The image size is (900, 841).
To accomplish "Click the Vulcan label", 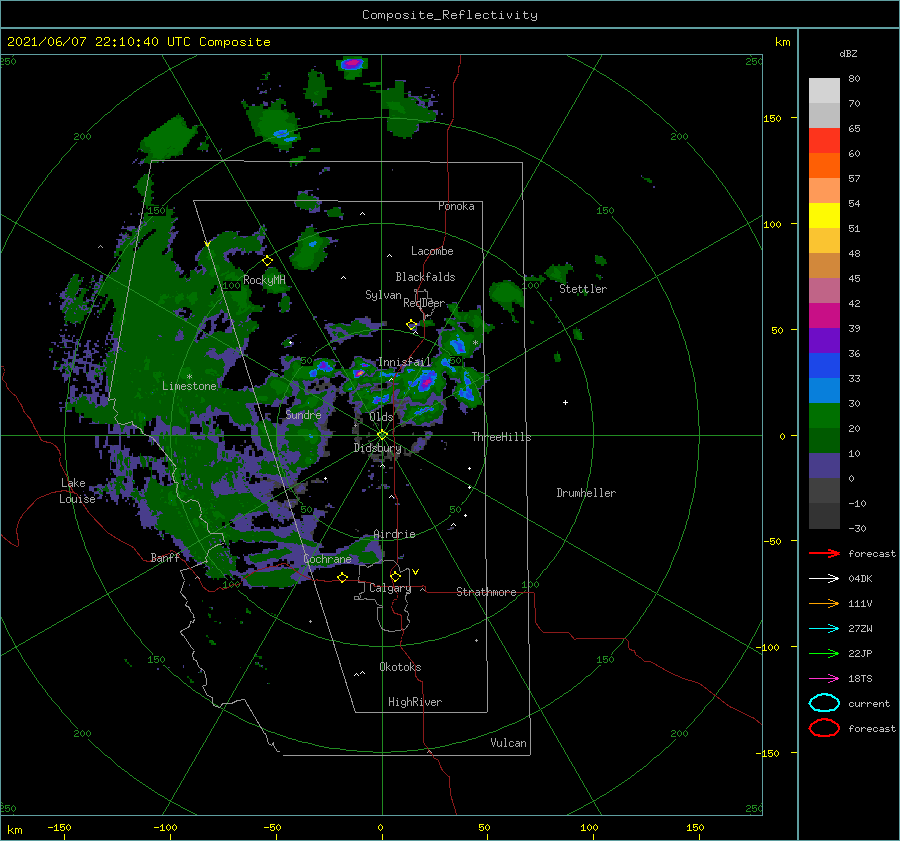I will (508, 743).
